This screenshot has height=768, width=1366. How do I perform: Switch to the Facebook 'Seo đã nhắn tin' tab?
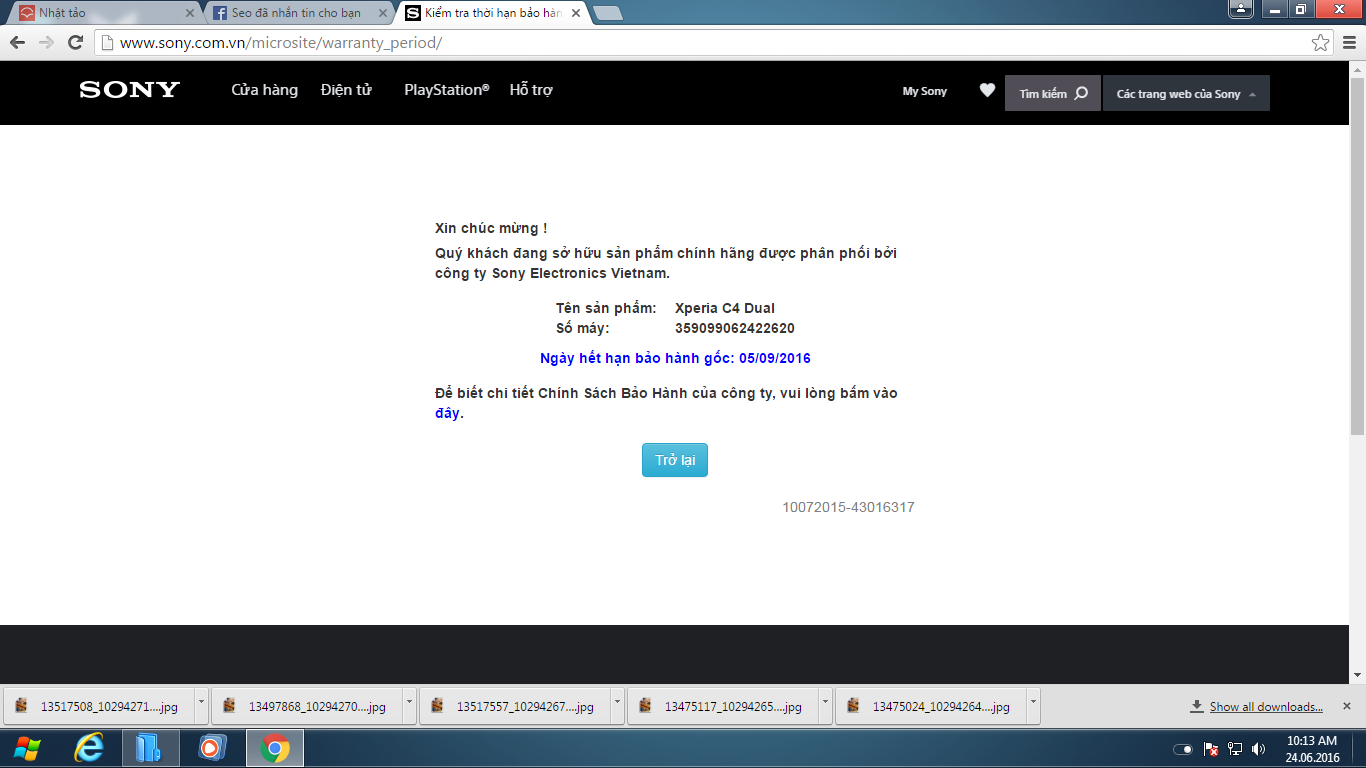tap(295, 13)
